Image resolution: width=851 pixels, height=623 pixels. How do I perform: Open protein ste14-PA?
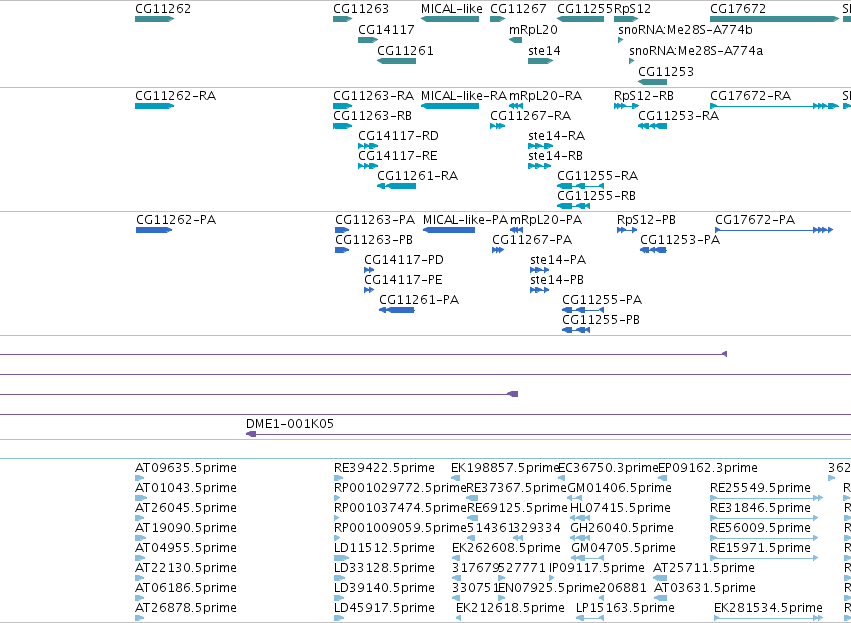pyautogui.click(x=540, y=270)
